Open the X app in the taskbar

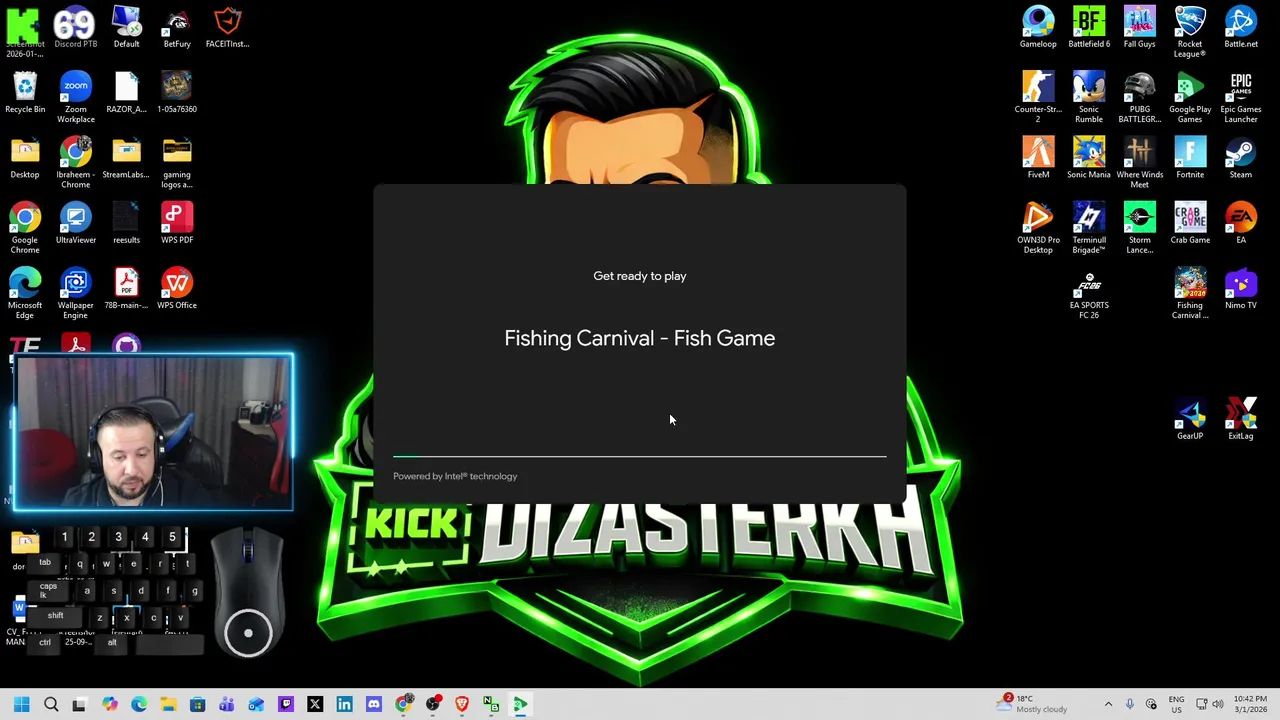315,704
